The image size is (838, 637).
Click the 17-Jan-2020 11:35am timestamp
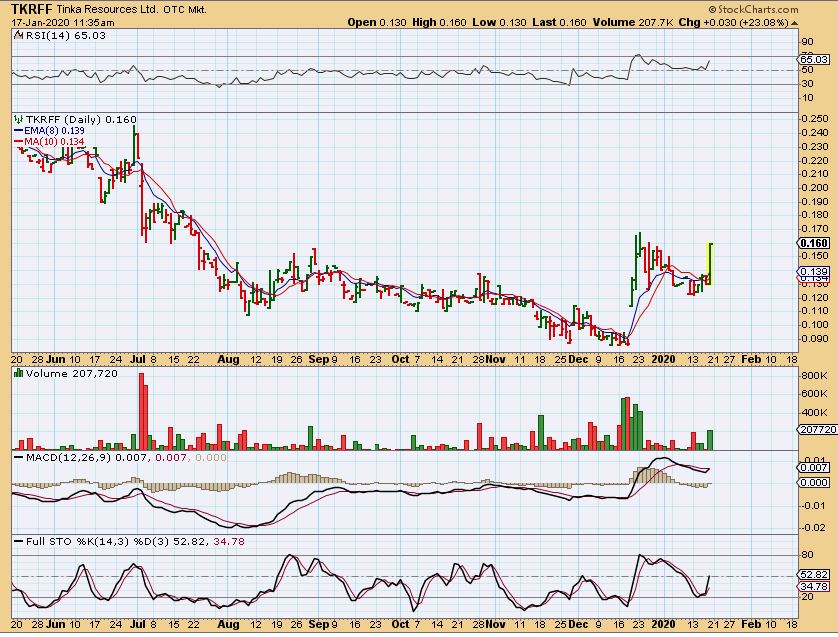(55, 22)
